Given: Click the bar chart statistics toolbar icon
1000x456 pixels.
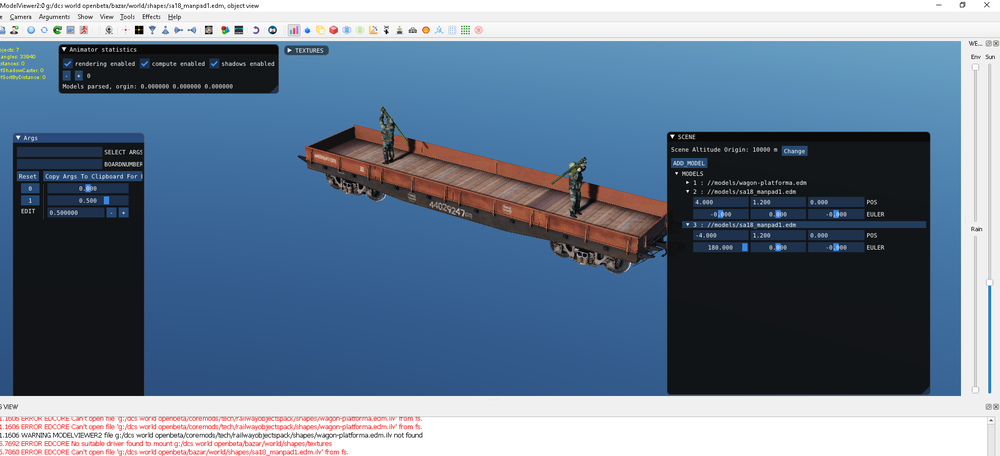Looking at the screenshot, I should (293, 30).
